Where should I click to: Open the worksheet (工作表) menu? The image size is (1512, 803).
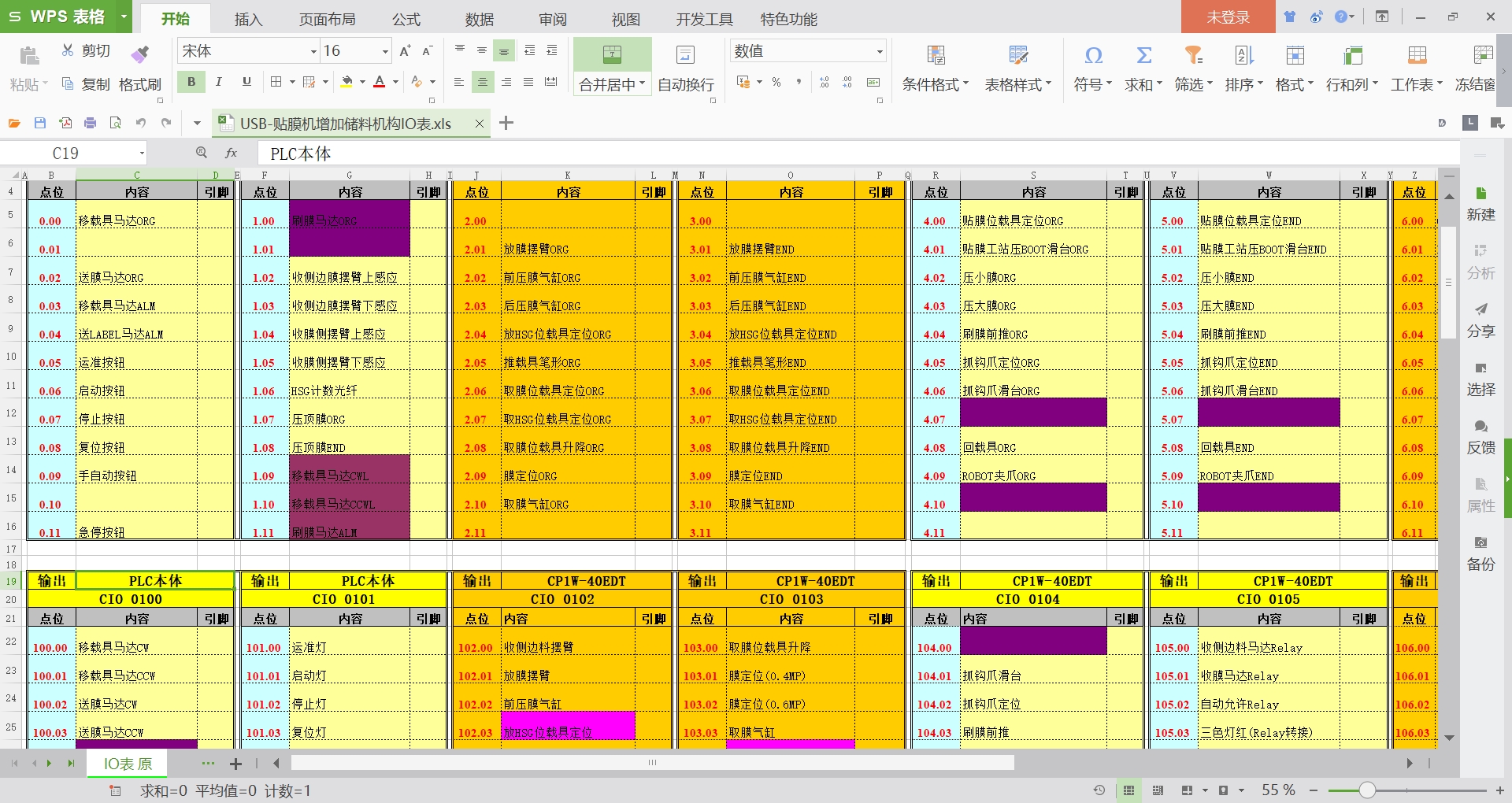pyautogui.click(x=1417, y=68)
